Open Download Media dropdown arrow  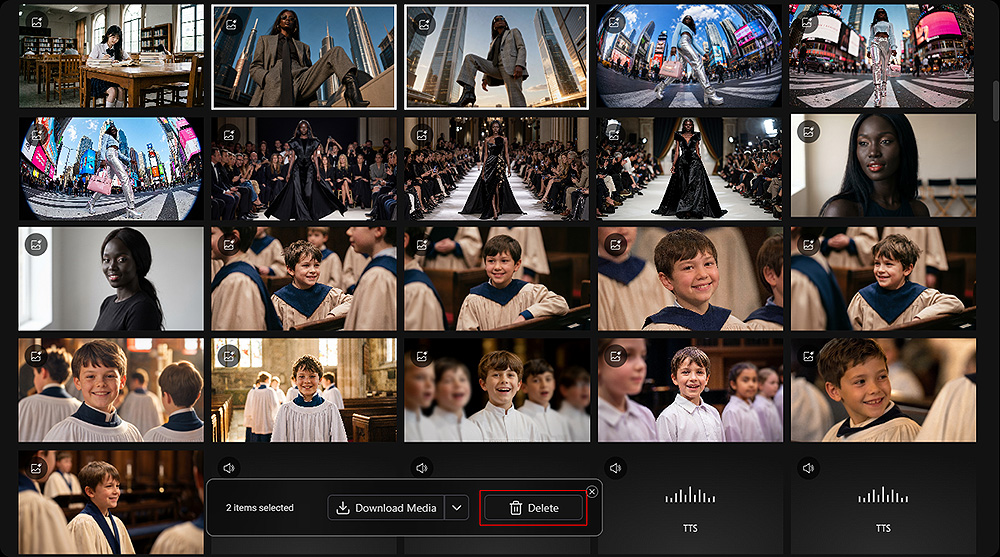[x=457, y=508]
